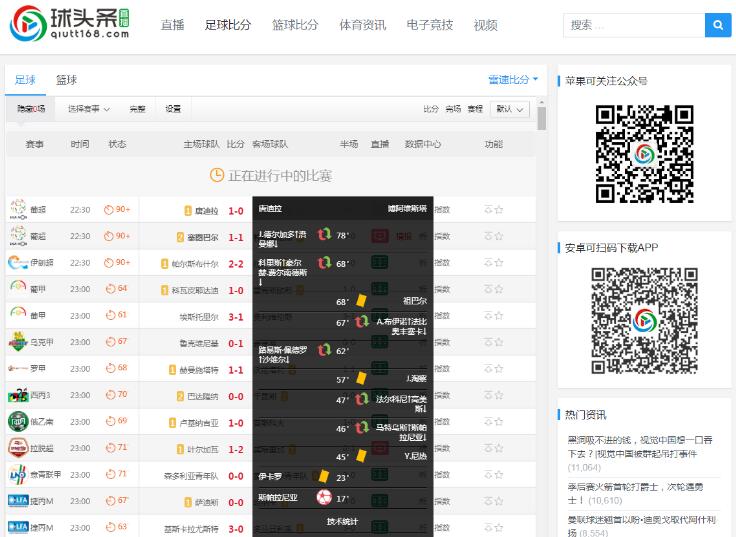Star the 葡甲 match as favorite
The image size is (736, 537).
click(x=499, y=289)
